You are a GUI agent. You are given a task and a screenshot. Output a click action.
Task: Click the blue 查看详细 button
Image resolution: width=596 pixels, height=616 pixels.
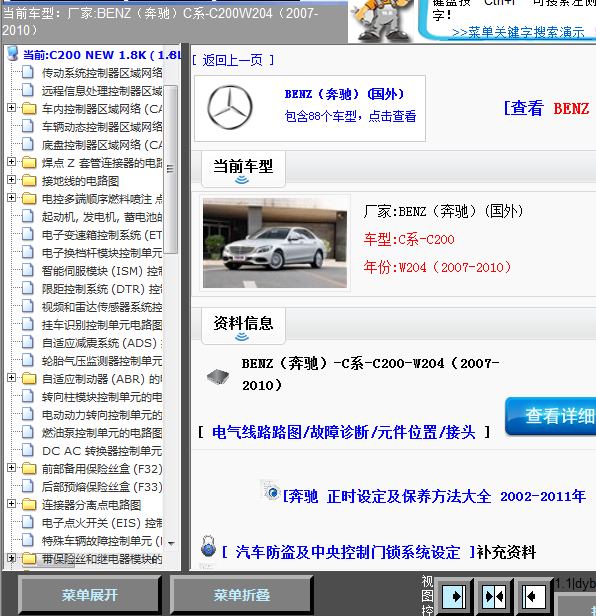point(551,416)
